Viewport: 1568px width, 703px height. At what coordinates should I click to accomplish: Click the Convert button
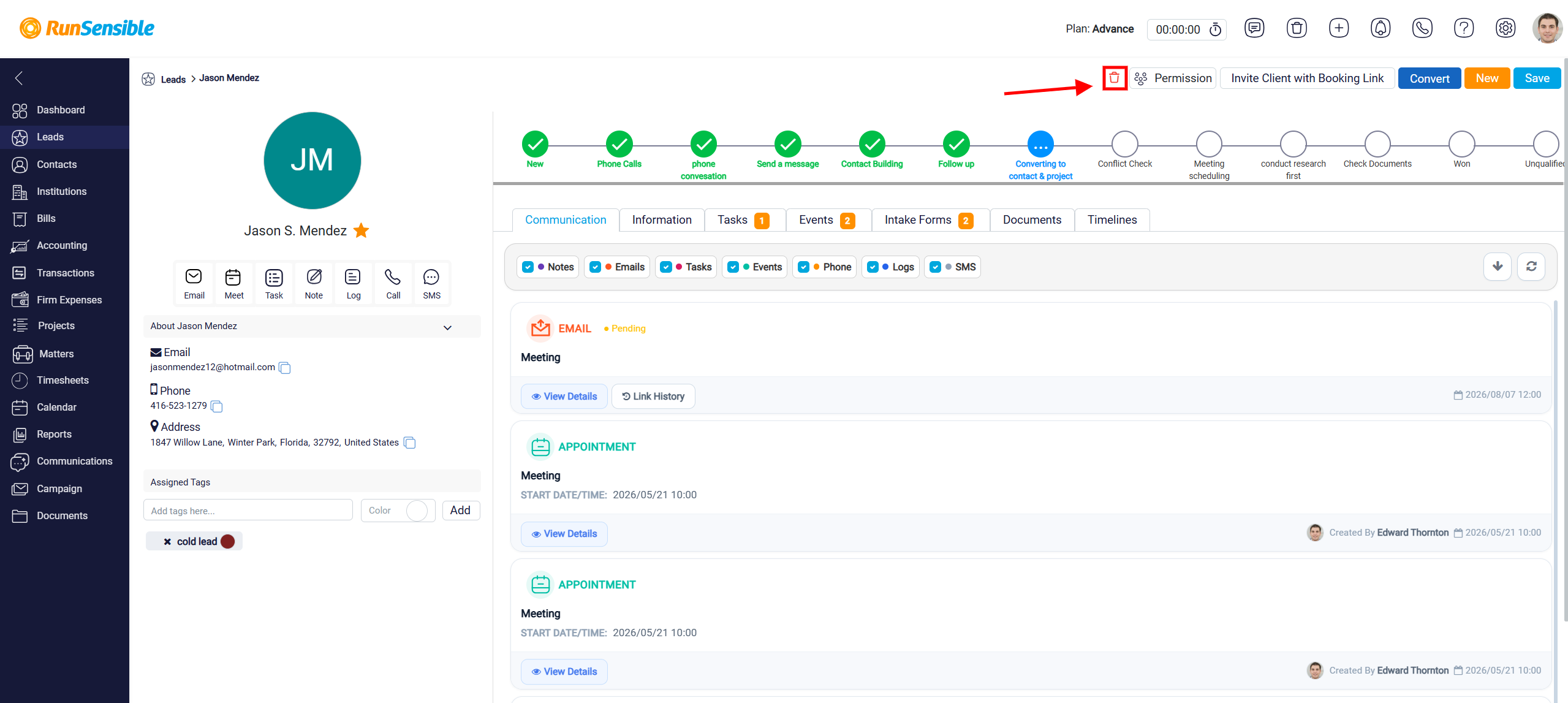point(1429,78)
